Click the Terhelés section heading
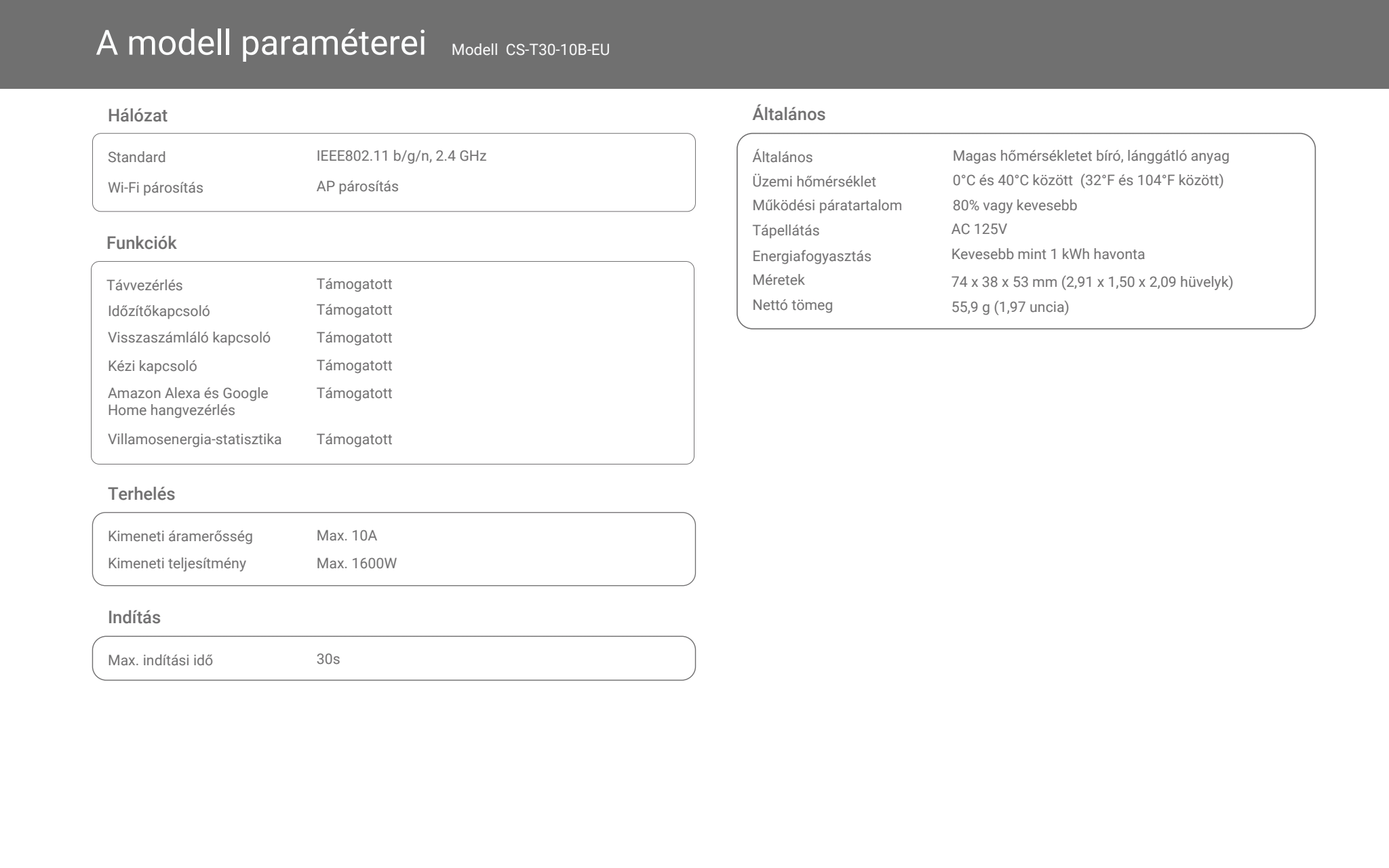 141,494
